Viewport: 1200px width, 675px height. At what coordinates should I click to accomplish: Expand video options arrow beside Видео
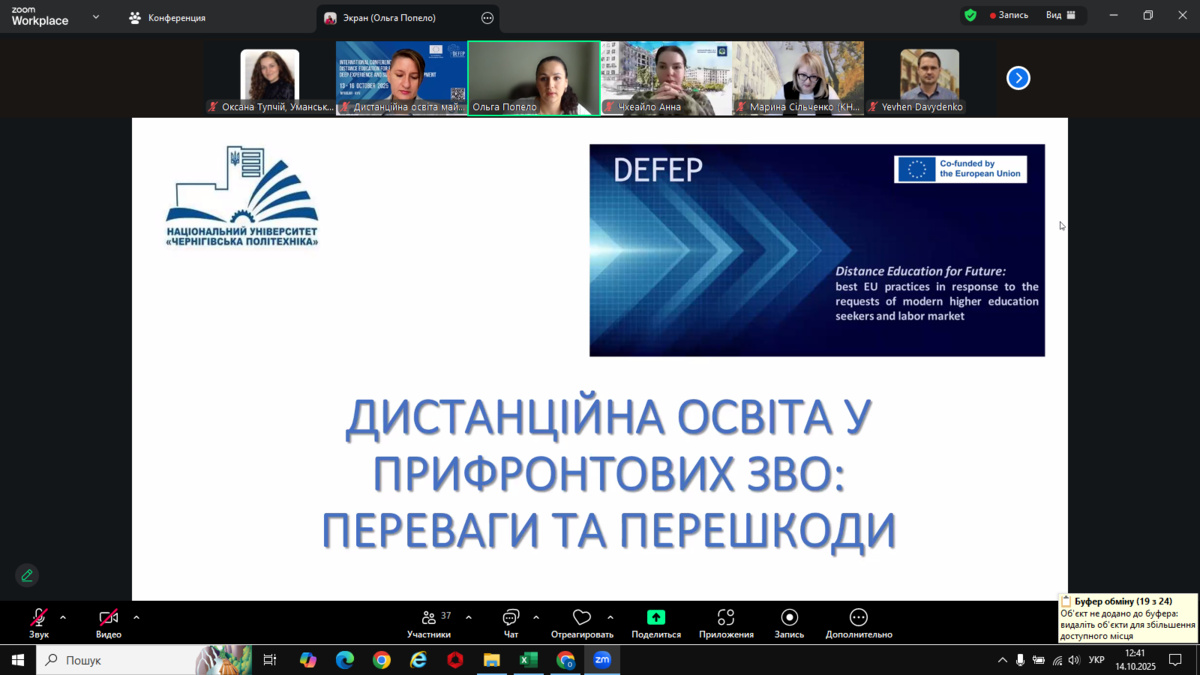pyautogui.click(x=136, y=618)
